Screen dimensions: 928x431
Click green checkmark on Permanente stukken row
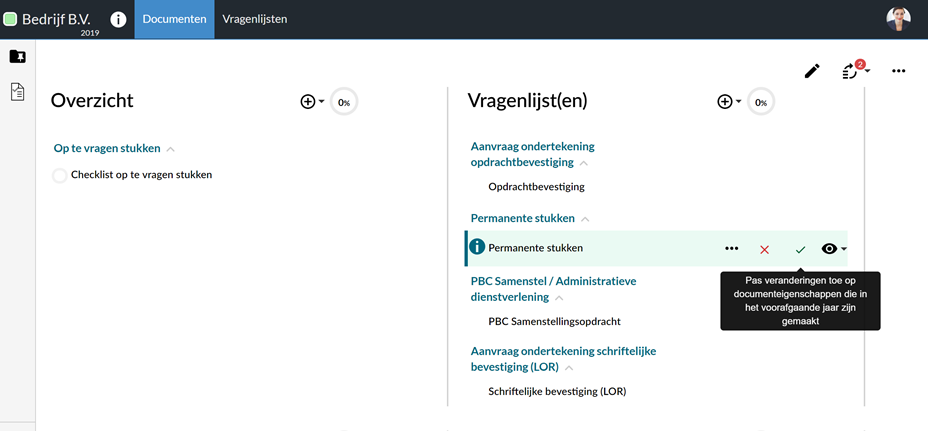coord(800,249)
